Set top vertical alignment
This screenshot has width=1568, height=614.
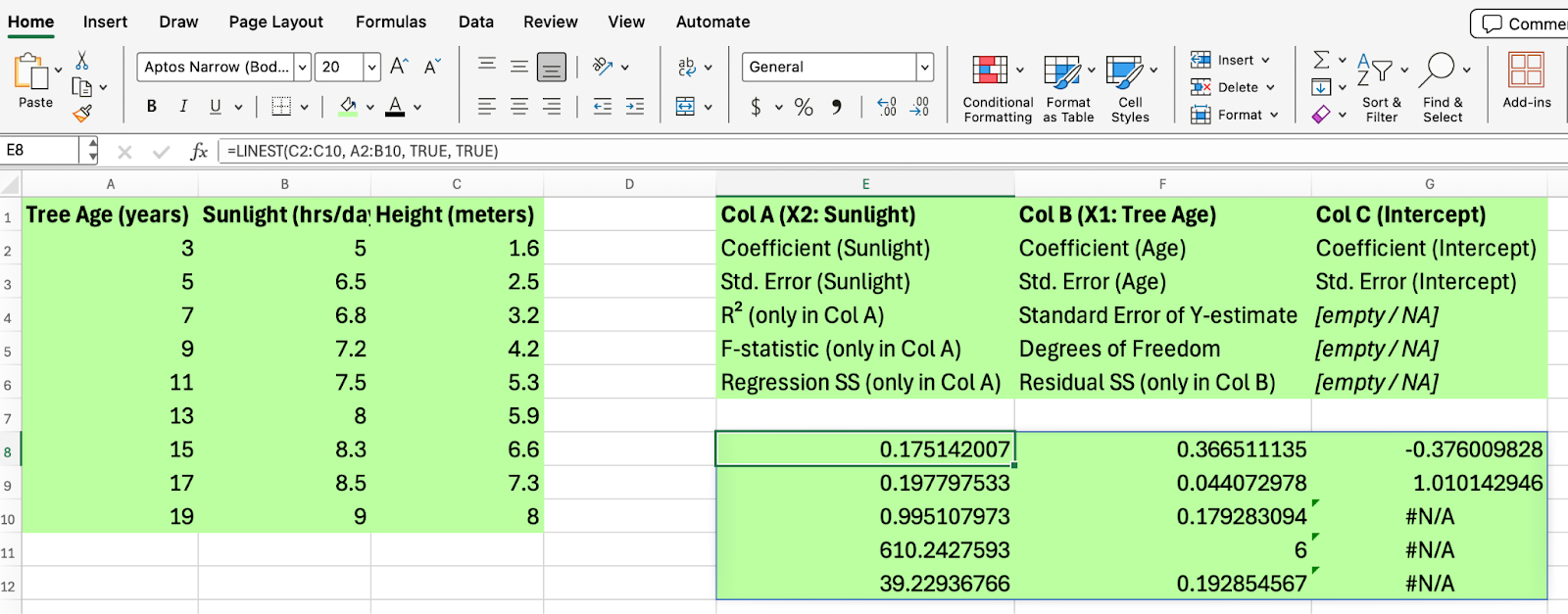pos(486,67)
